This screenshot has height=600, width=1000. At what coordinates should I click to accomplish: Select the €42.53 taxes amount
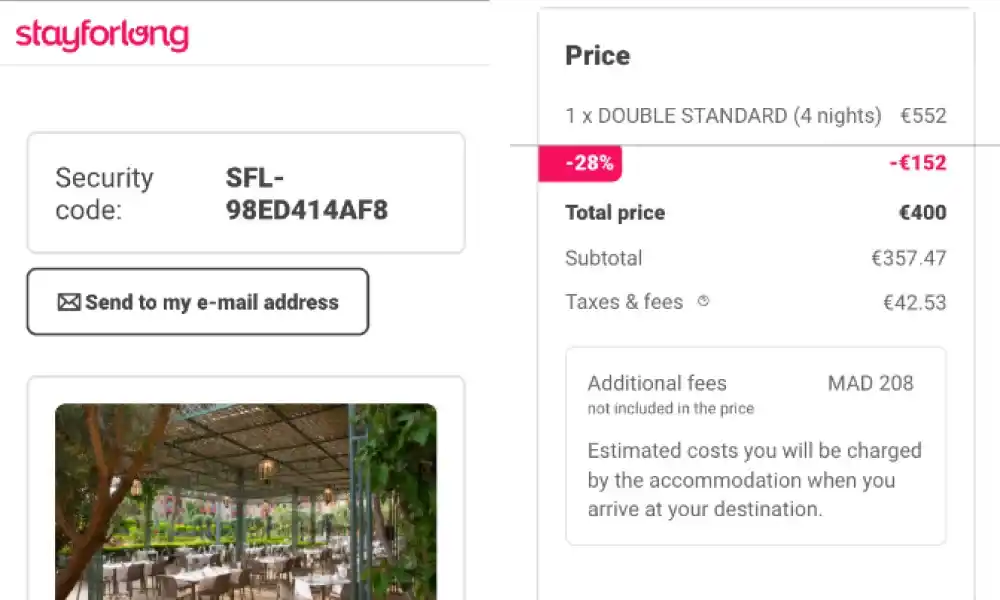(914, 302)
